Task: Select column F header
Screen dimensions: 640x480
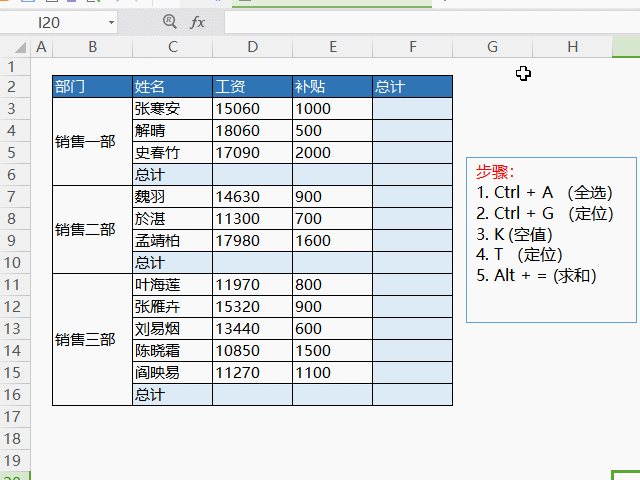Action: click(x=413, y=47)
